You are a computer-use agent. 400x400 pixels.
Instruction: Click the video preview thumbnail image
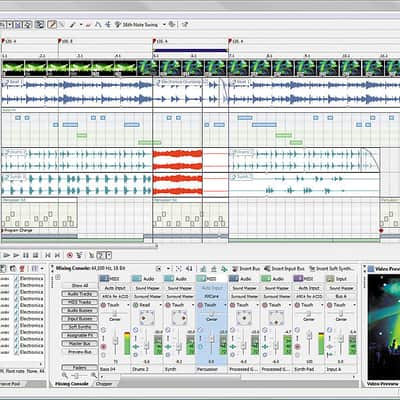point(384,327)
